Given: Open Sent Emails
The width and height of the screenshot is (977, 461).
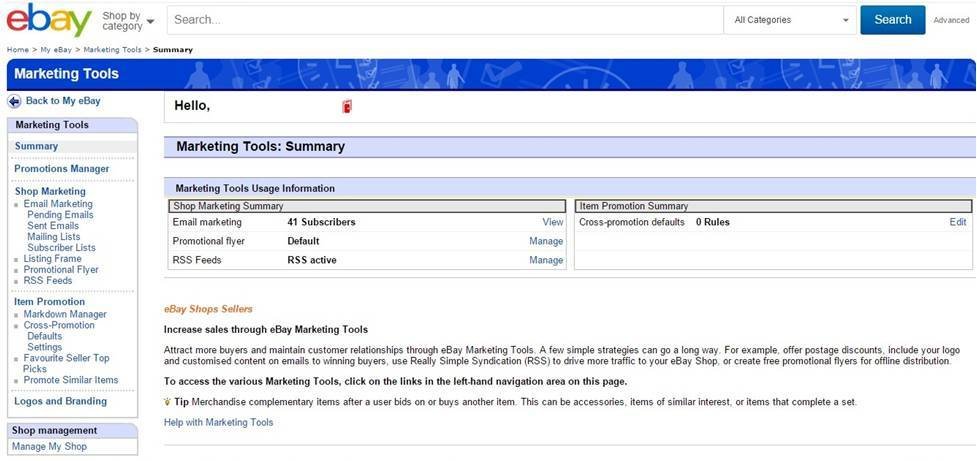Looking at the screenshot, I should [x=53, y=226].
